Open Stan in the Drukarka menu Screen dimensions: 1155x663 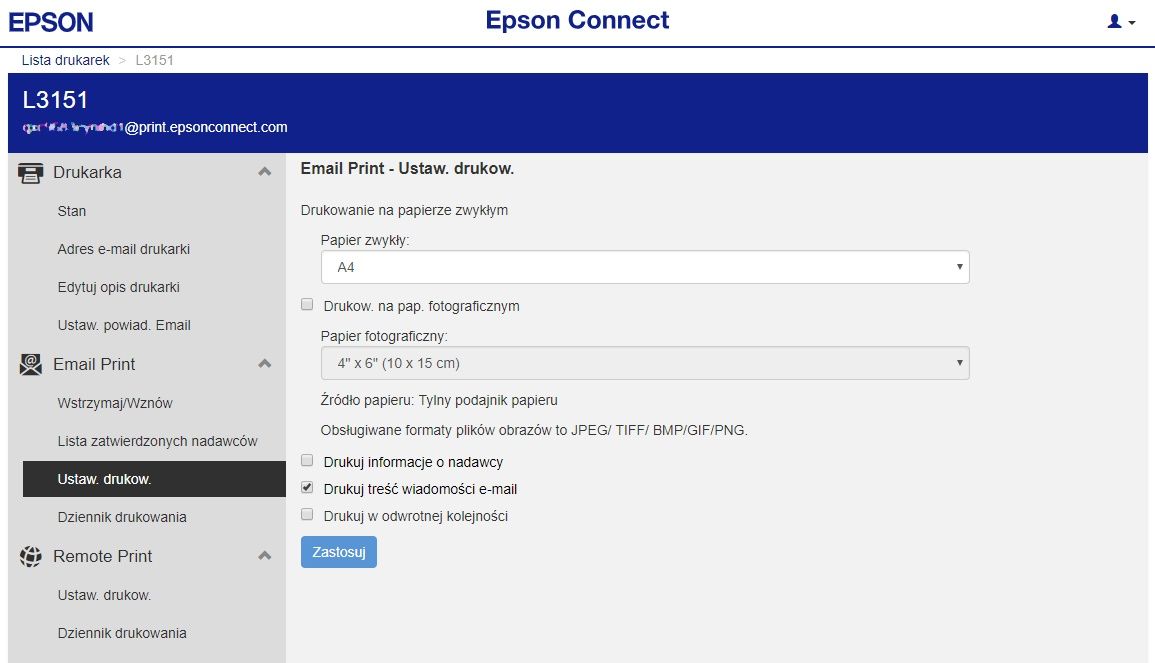(71, 211)
